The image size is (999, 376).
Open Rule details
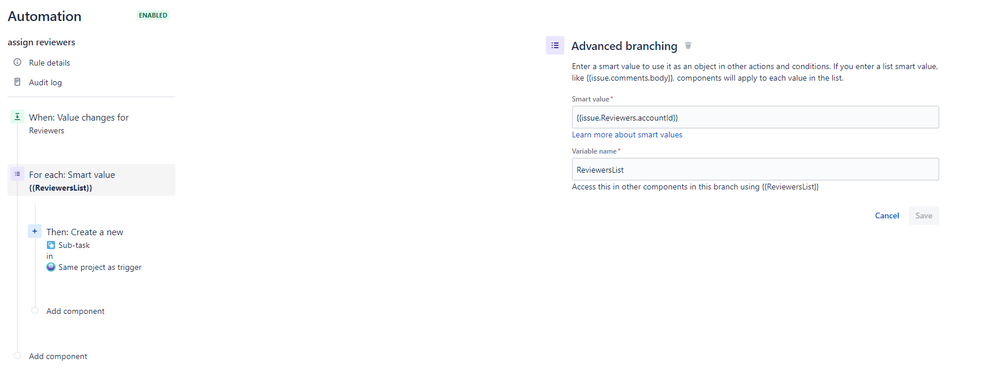(49, 62)
